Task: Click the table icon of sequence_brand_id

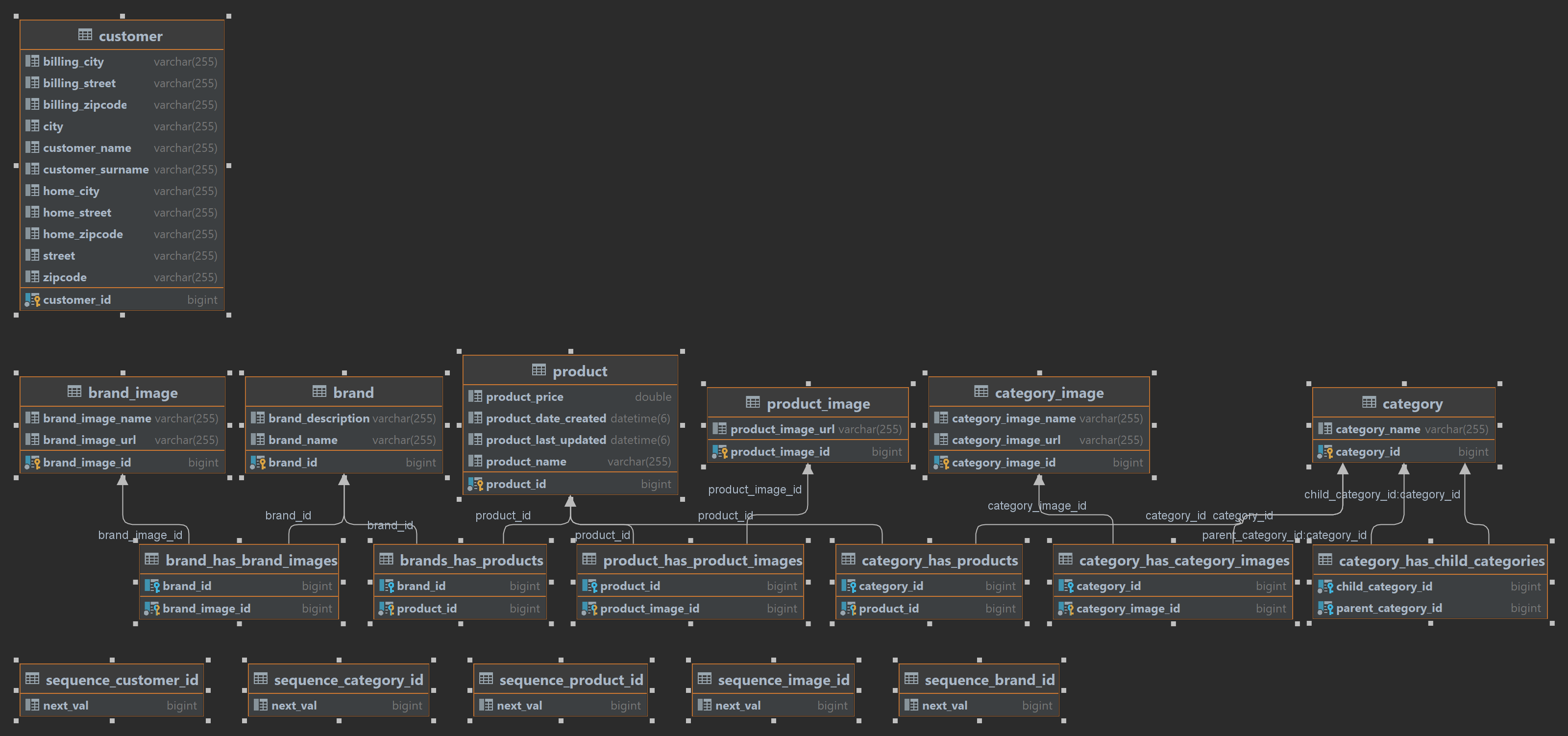Action: coord(911,679)
